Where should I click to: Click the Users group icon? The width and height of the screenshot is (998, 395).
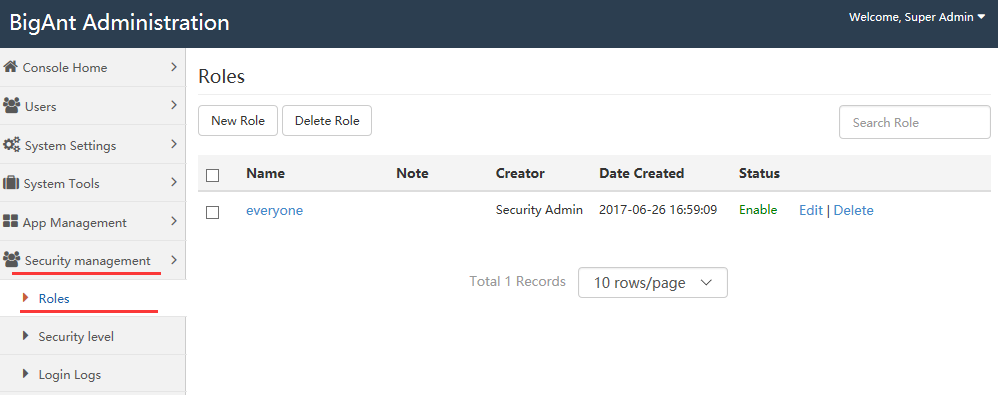pos(11,105)
